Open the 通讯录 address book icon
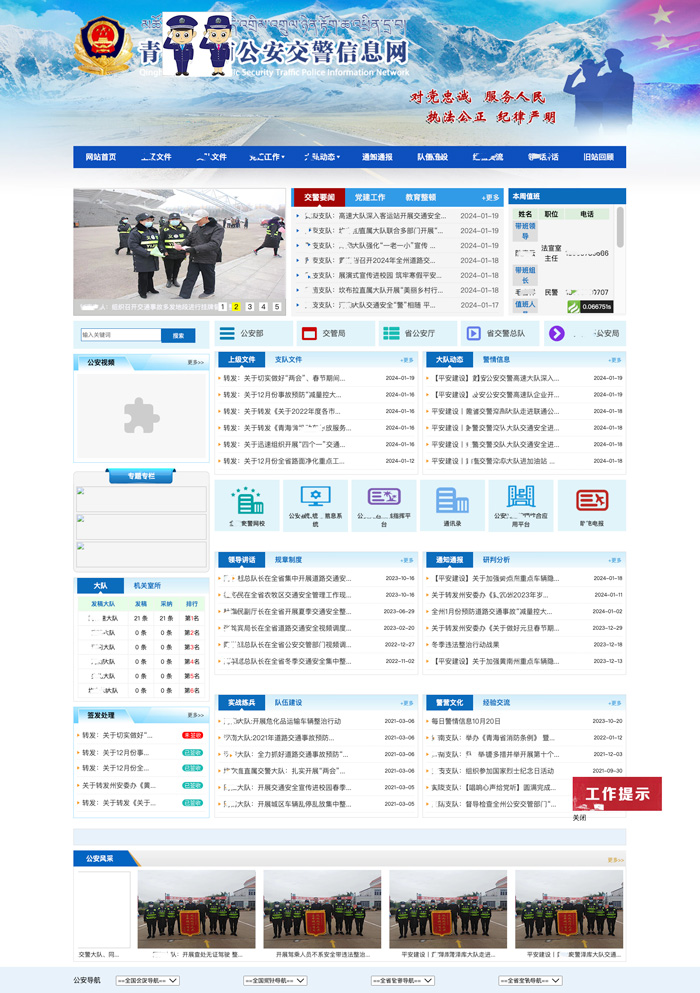 click(x=452, y=500)
